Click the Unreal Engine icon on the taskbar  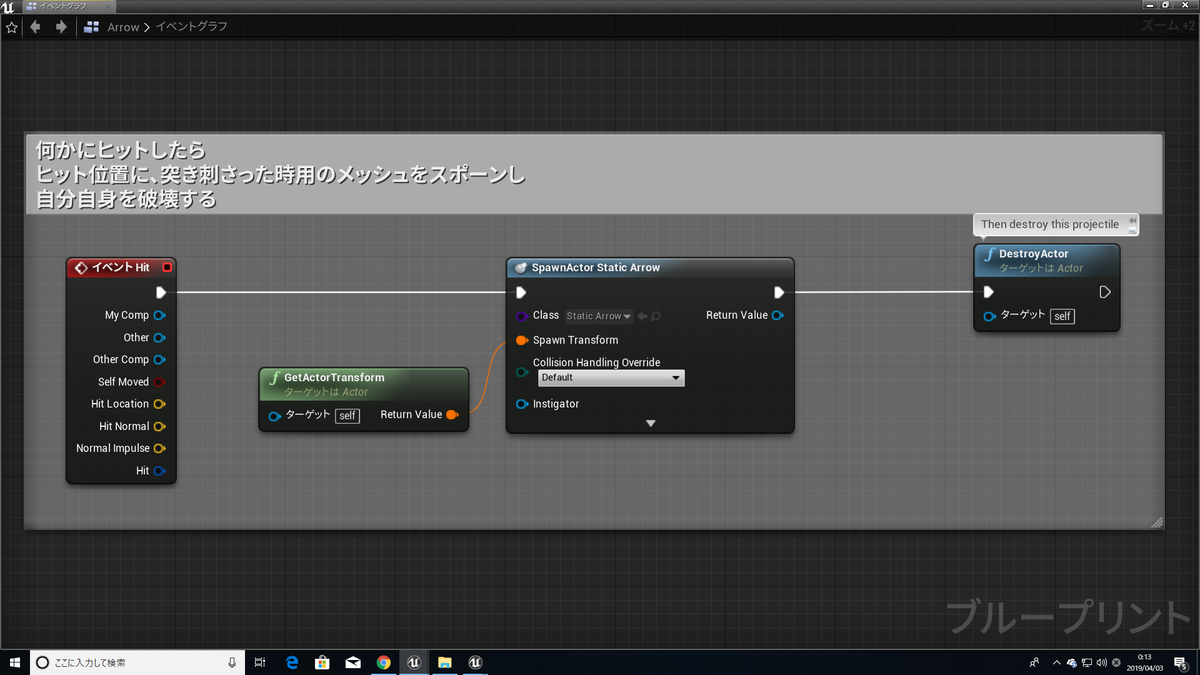click(414, 662)
